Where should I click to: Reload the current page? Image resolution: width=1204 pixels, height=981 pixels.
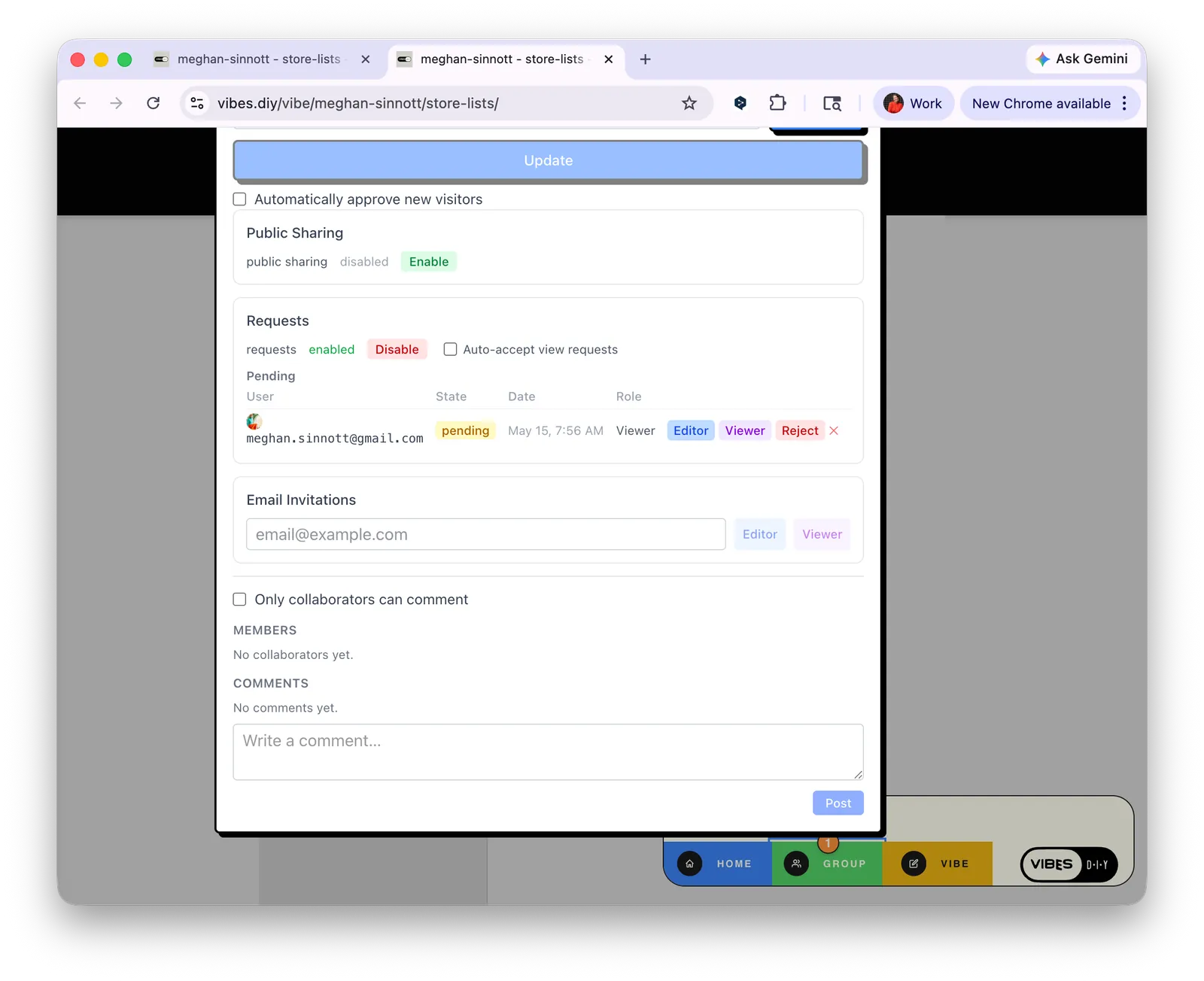pyautogui.click(x=154, y=103)
